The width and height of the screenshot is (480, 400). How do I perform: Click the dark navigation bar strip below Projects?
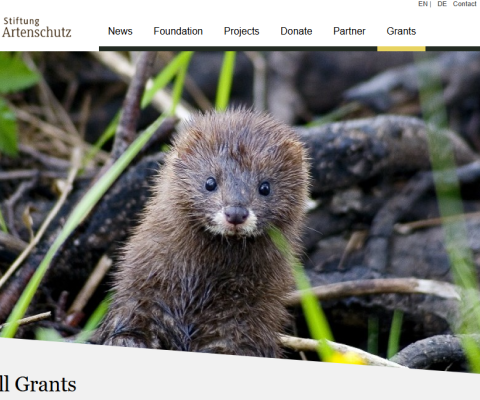[241, 49]
